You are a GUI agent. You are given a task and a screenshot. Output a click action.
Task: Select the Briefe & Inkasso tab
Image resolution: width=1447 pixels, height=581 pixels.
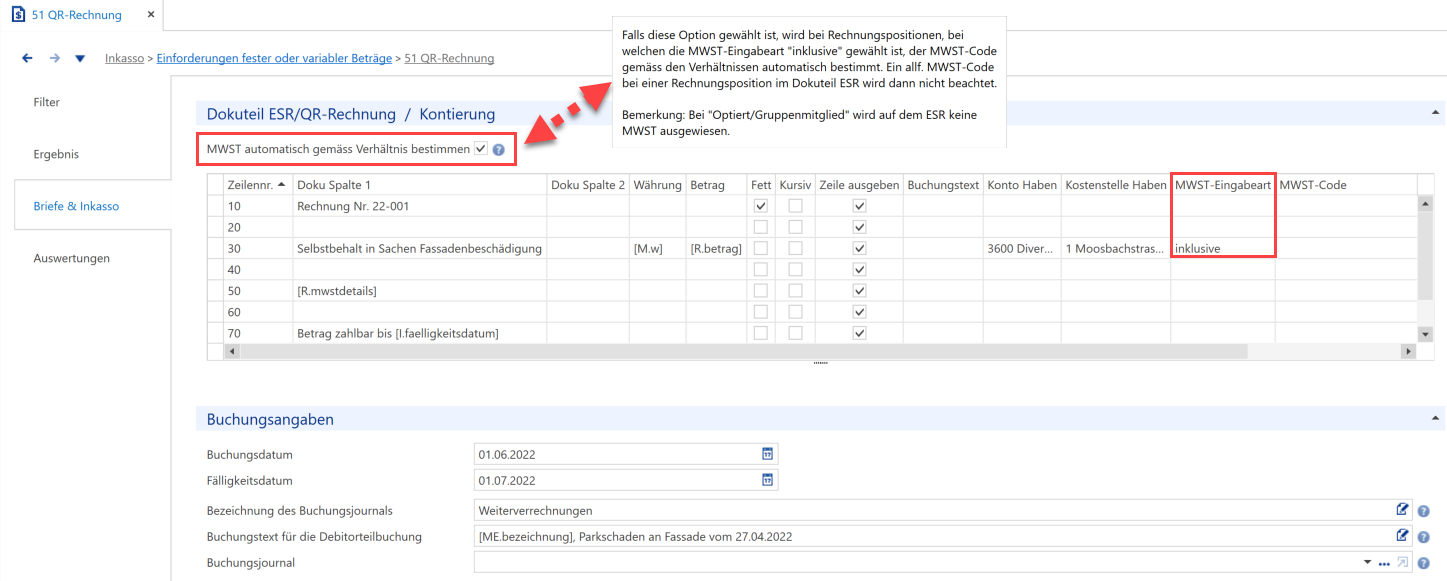point(93,206)
